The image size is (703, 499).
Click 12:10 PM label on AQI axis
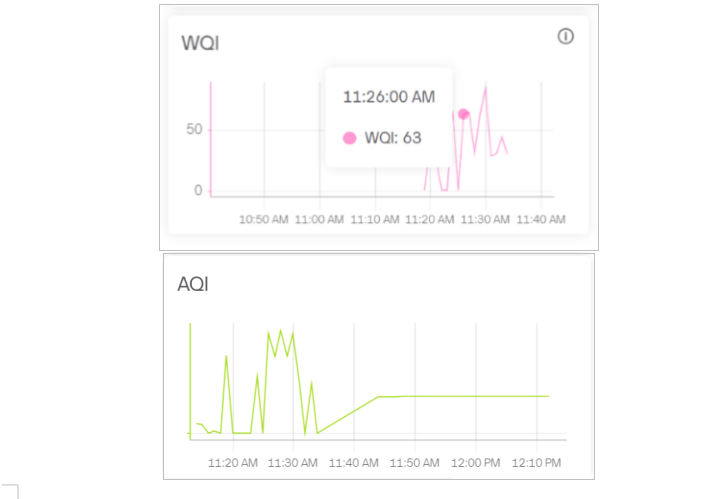click(x=537, y=463)
